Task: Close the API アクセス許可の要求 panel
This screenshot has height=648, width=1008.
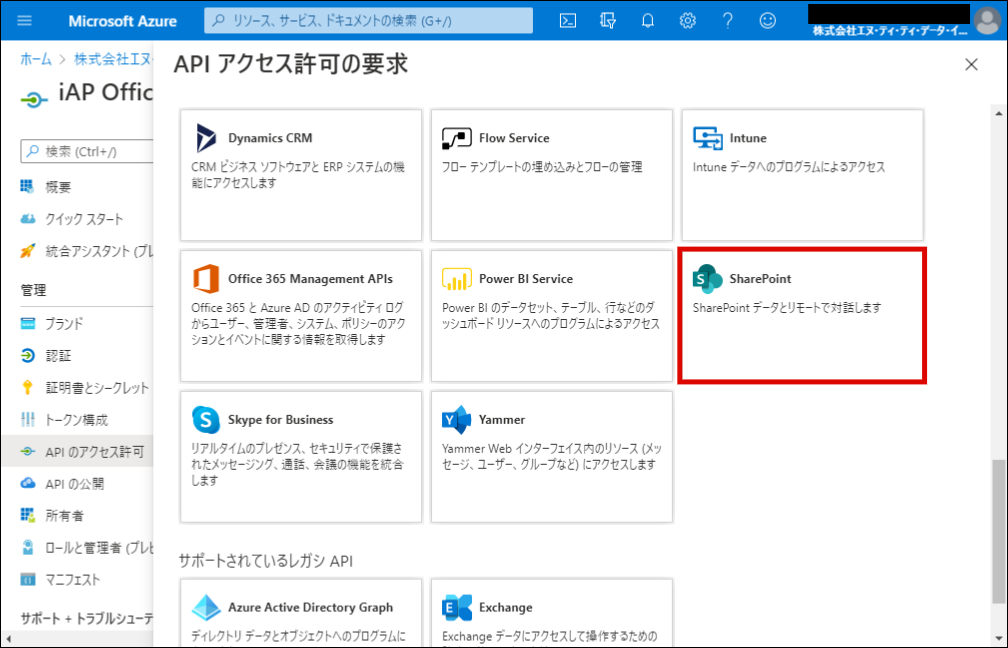Action: point(971,64)
